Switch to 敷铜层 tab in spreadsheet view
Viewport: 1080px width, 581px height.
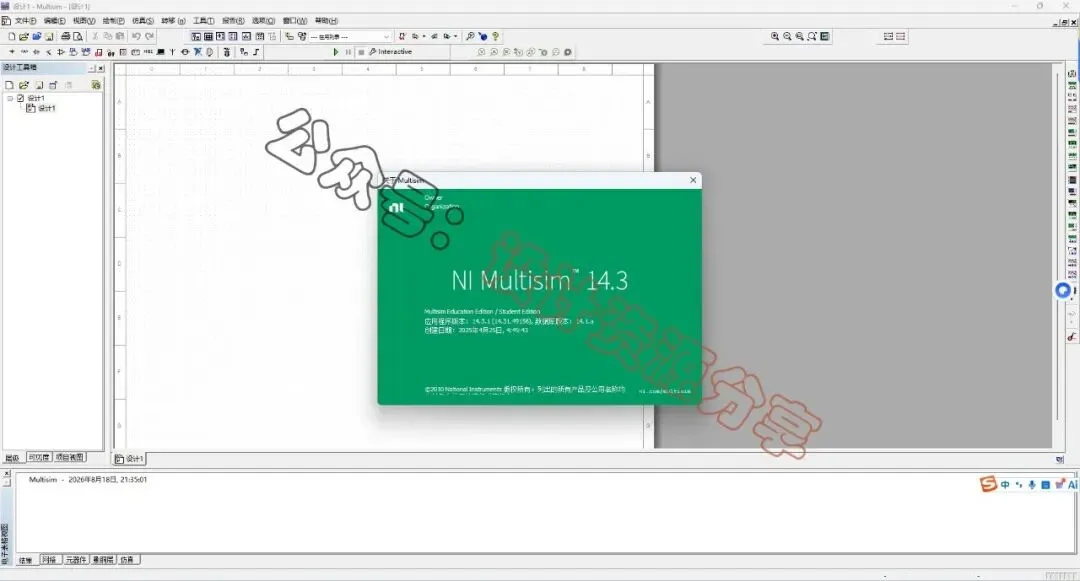click(103, 560)
